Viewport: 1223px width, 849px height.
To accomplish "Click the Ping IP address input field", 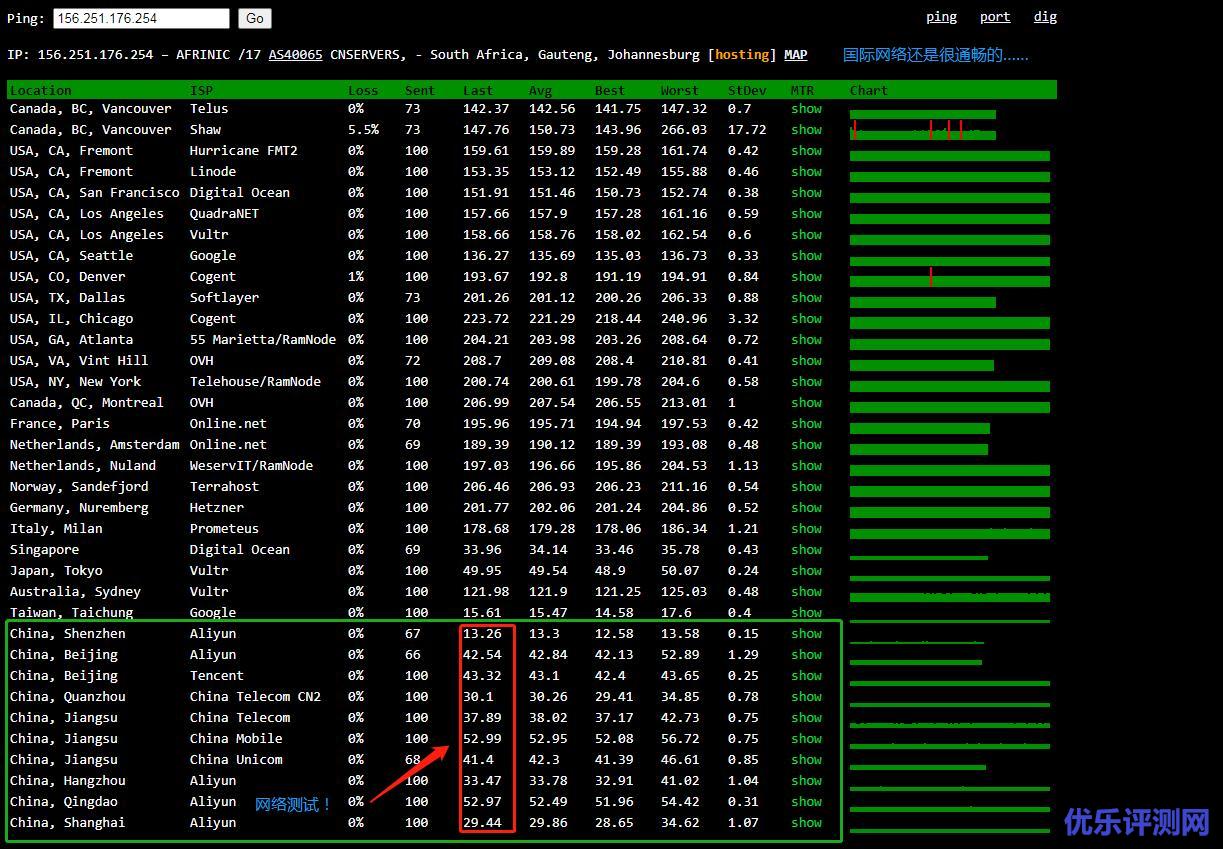I will pyautogui.click(x=141, y=18).
